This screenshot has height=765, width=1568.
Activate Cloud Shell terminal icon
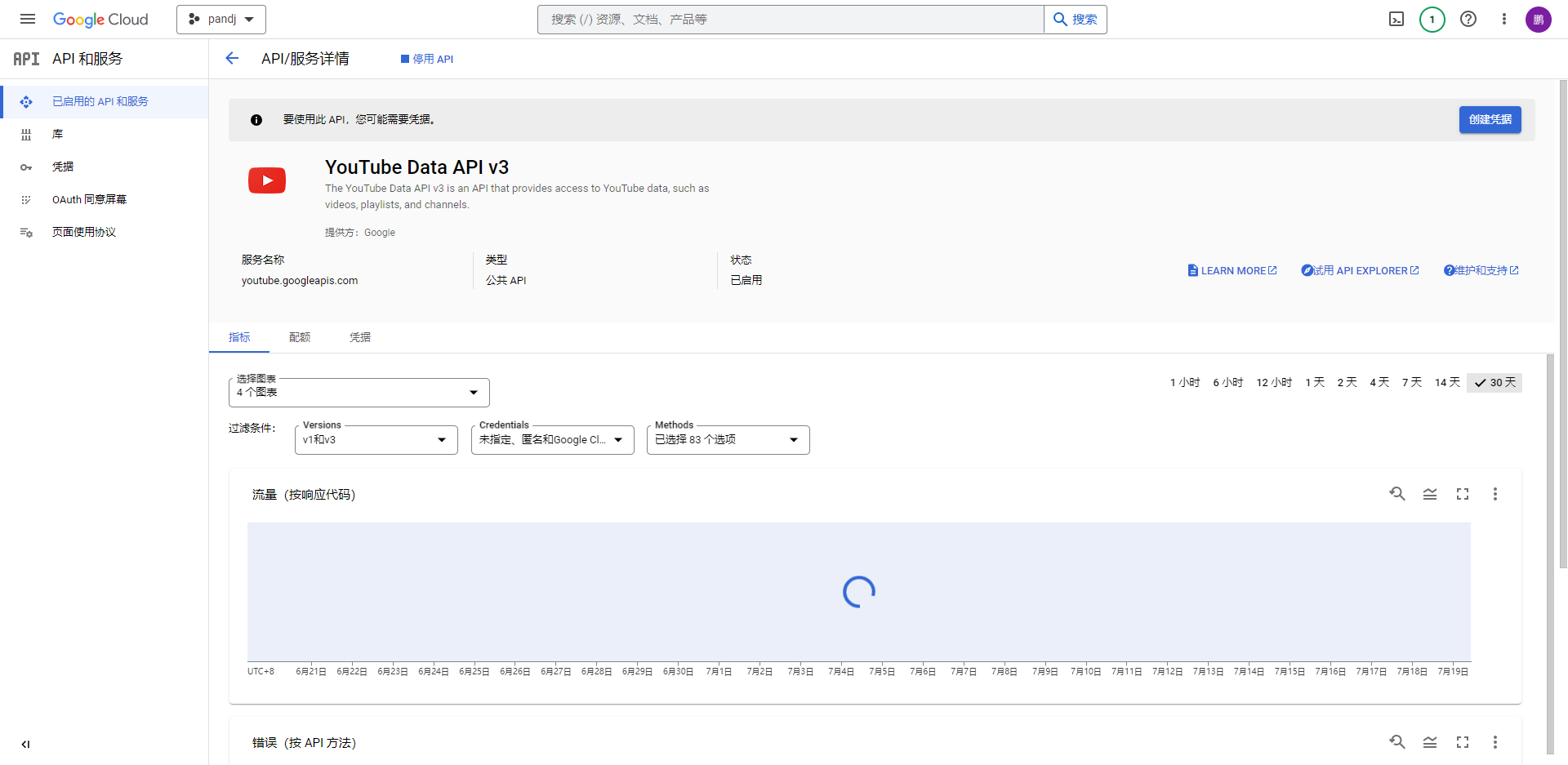pos(1396,19)
